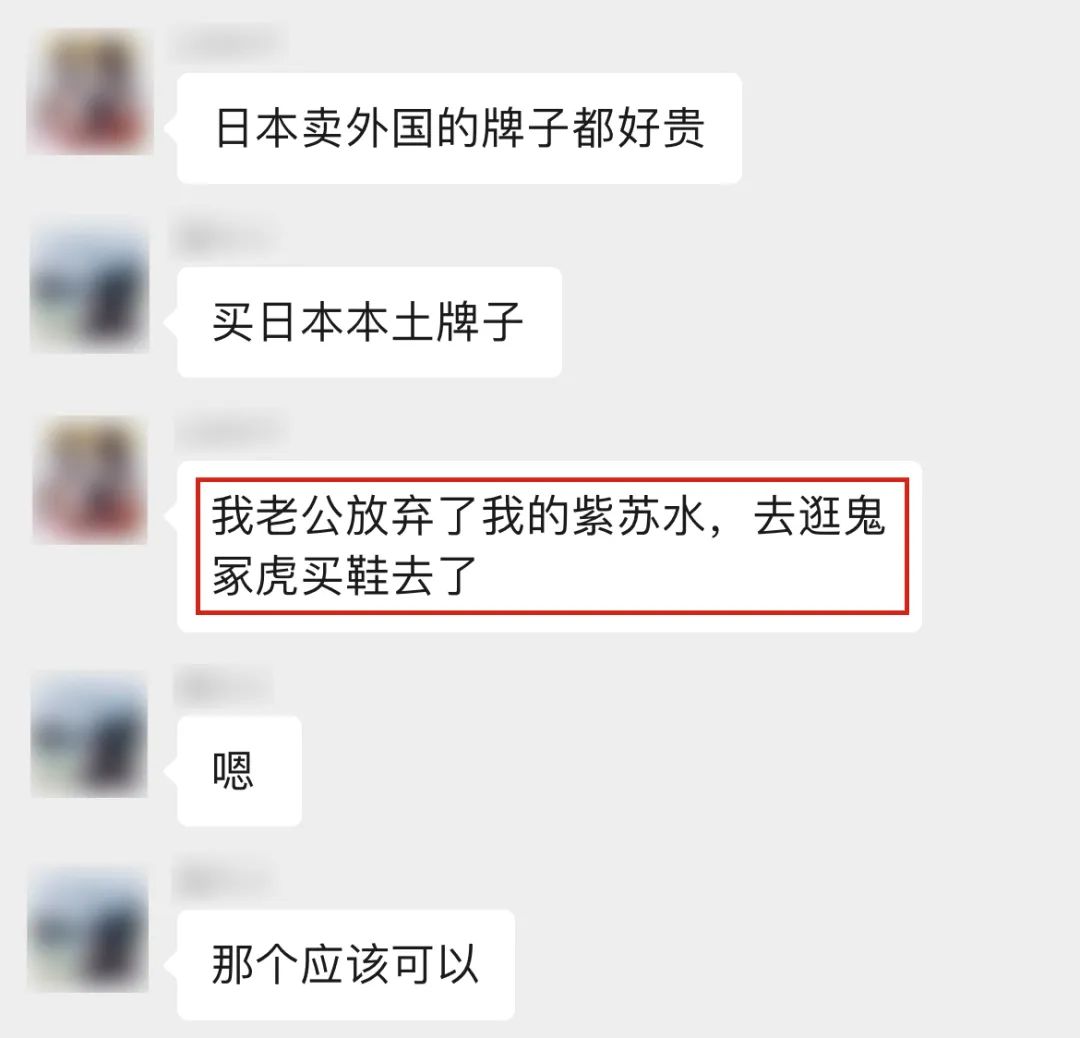The height and width of the screenshot is (1038, 1080).
Task: Click 我老公放弃了 at start of highlighted message
Action: click(345, 516)
